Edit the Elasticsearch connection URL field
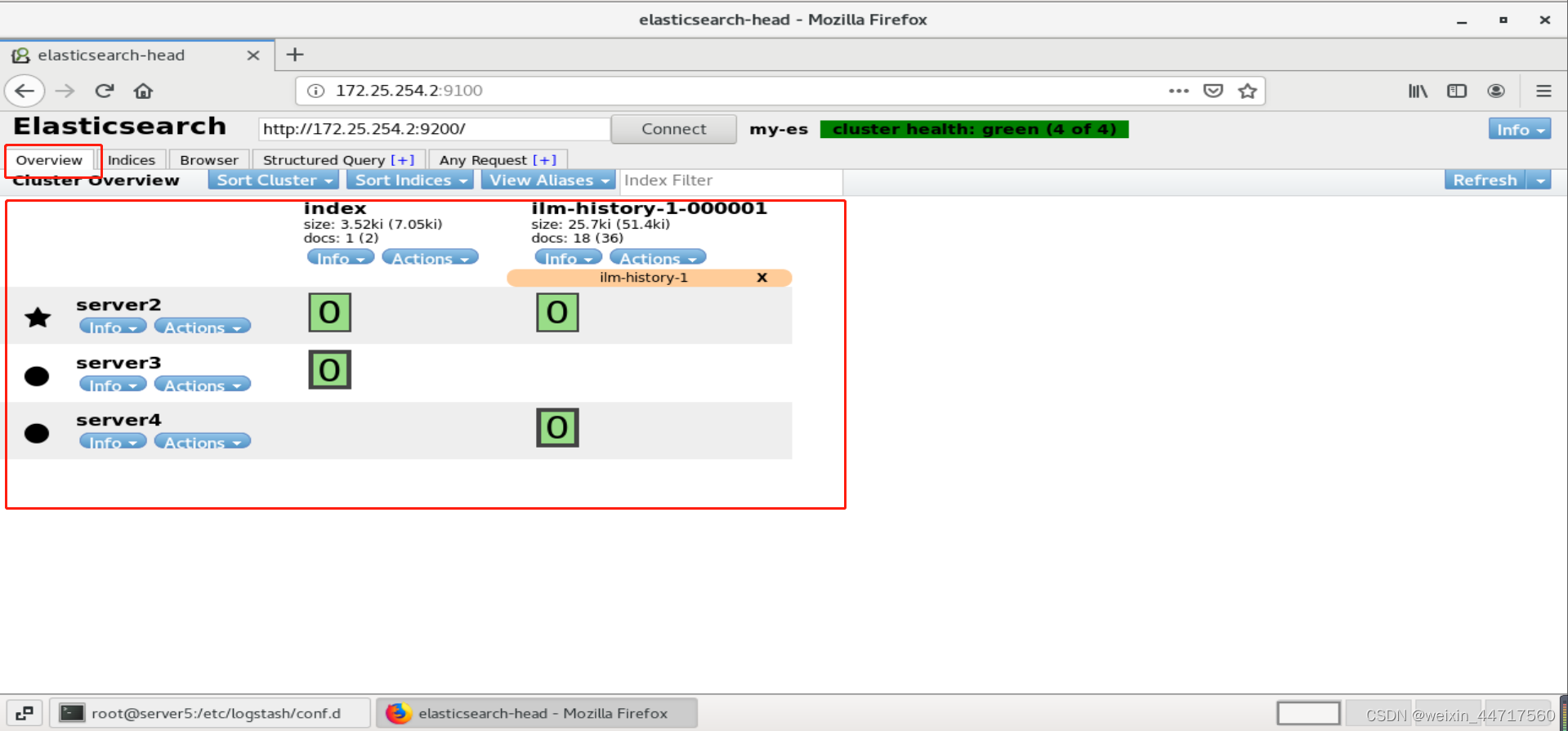The height and width of the screenshot is (731, 1568). tap(434, 129)
